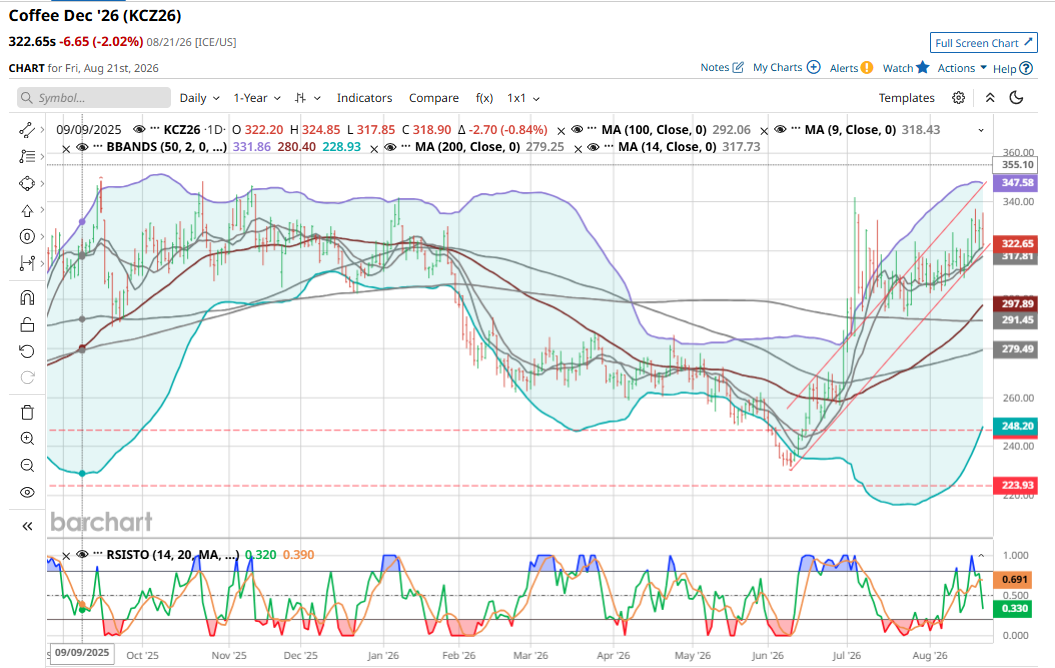Screen dimensions: 1055x668
Task: Hide the MA (200, Close, 0) line
Action: (391, 147)
